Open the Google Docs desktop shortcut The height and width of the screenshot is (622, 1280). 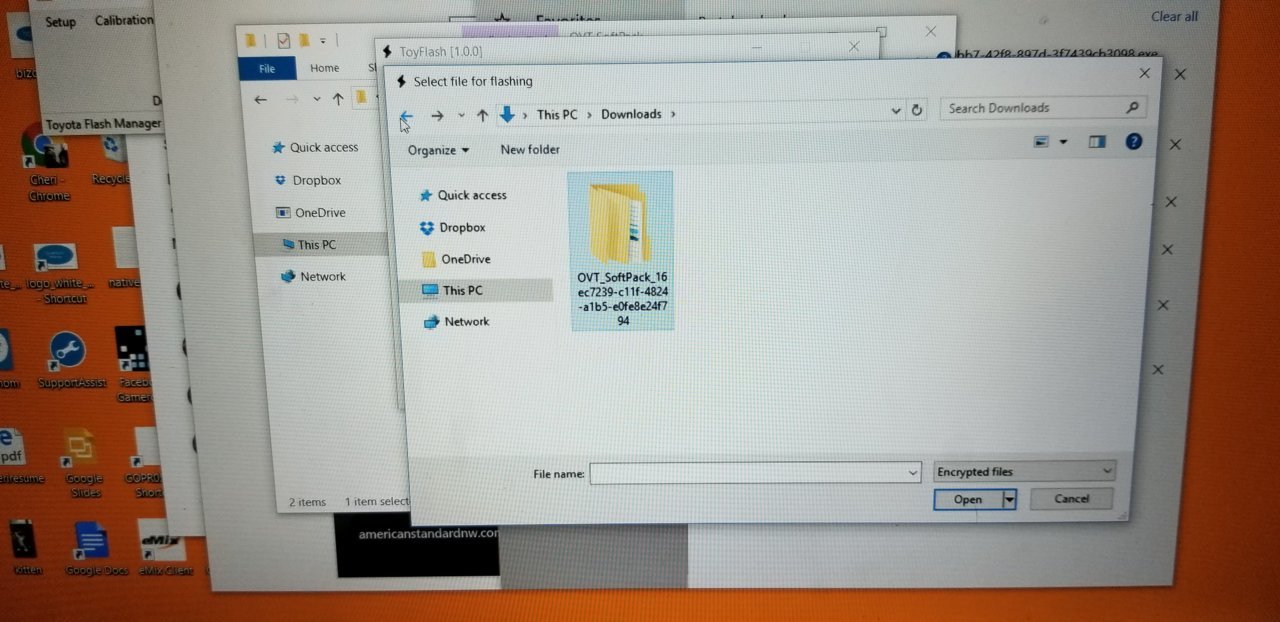[95, 548]
